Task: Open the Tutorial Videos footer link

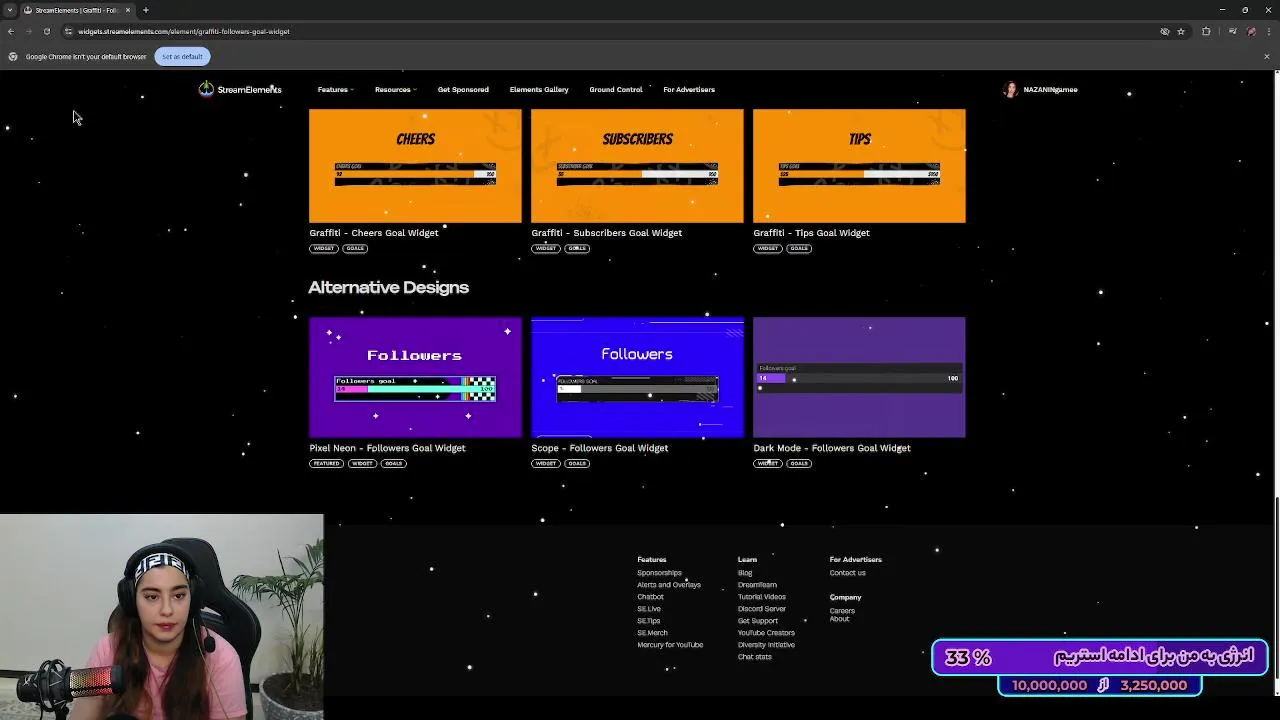Action: [x=762, y=597]
